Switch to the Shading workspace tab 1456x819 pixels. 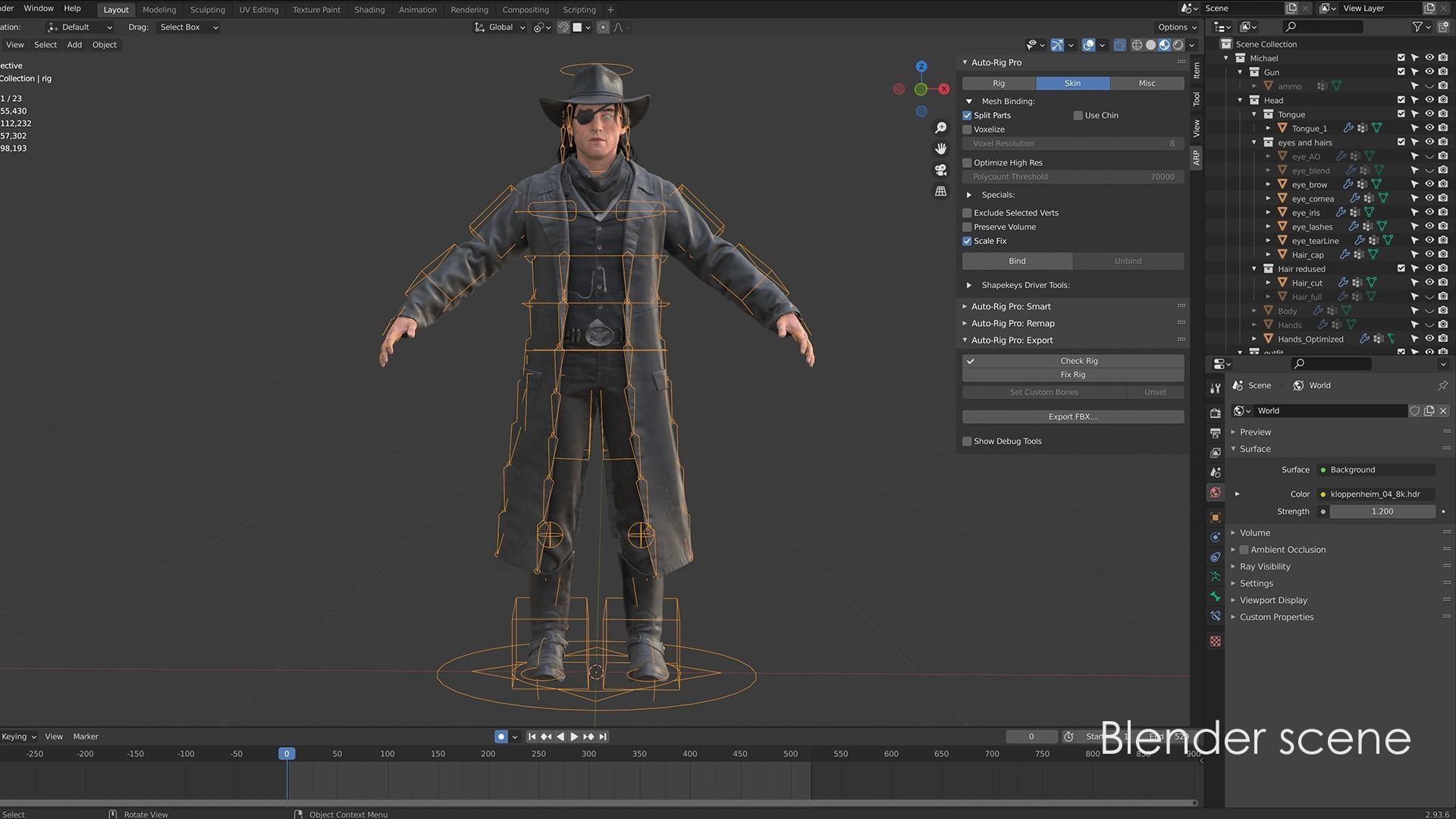pyautogui.click(x=369, y=10)
